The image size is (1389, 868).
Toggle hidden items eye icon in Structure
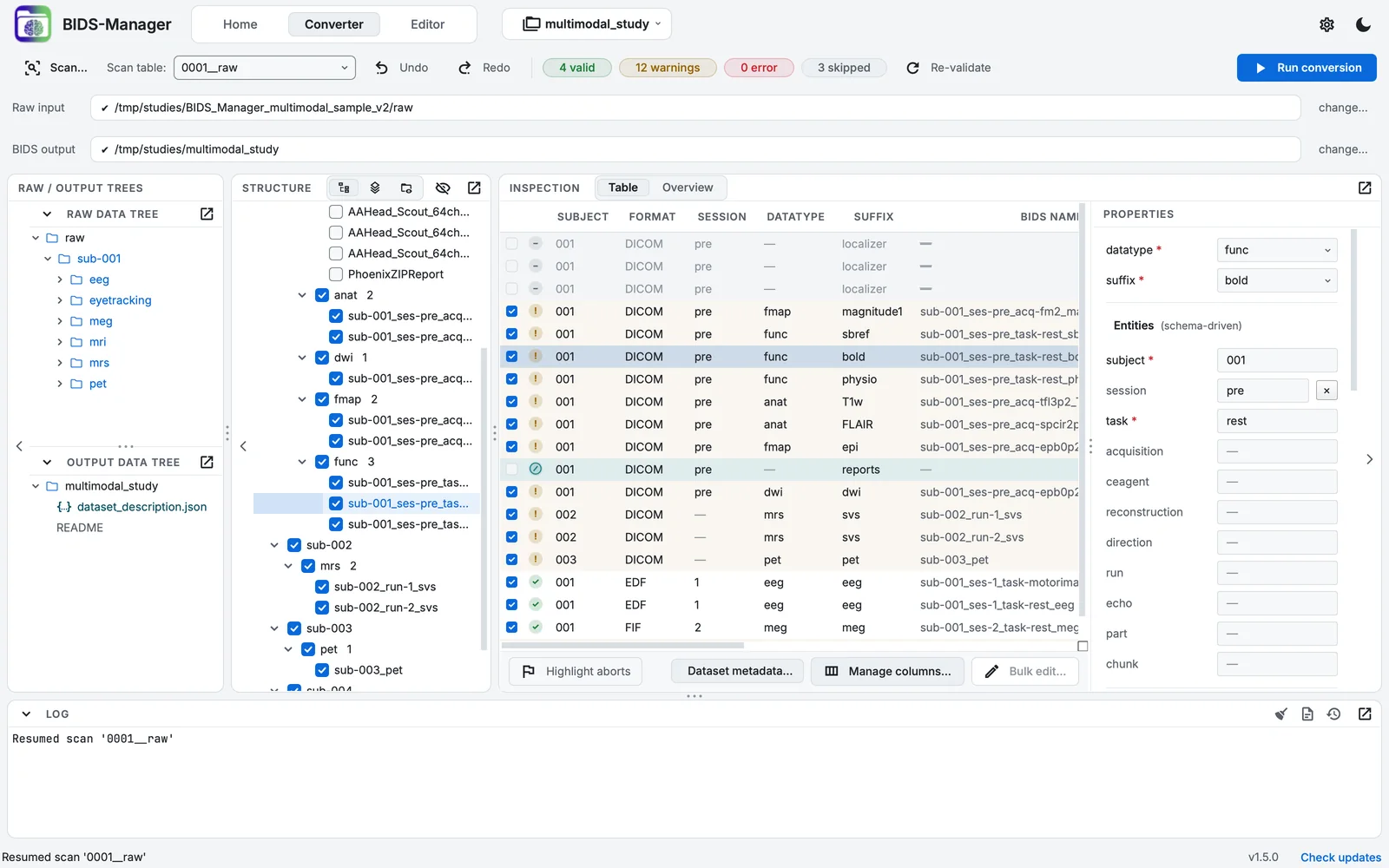tap(443, 187)
